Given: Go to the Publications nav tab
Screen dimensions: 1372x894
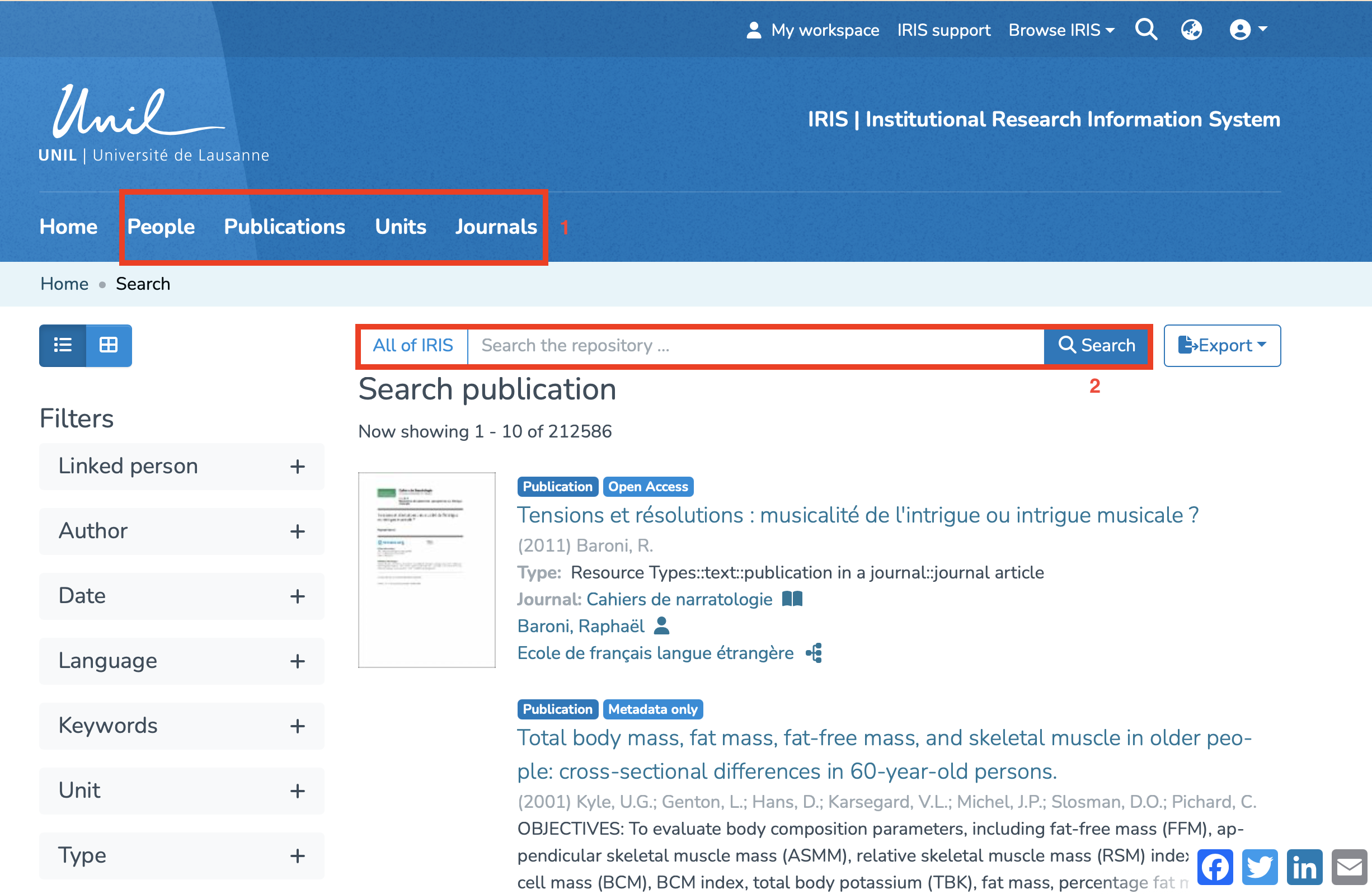Looking at the screenshot, I should click(x=284, y=227).
